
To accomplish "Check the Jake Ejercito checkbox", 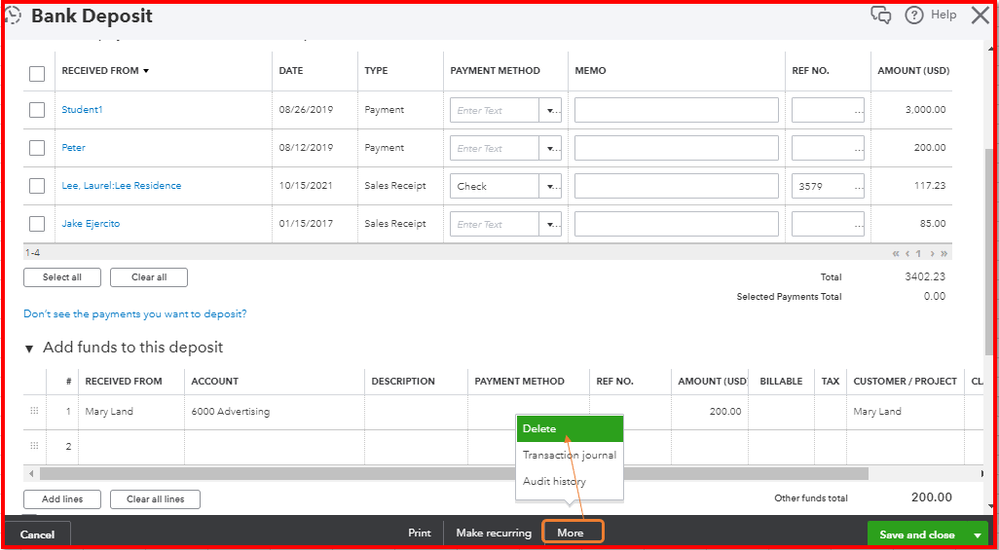I will coord(37,224).
